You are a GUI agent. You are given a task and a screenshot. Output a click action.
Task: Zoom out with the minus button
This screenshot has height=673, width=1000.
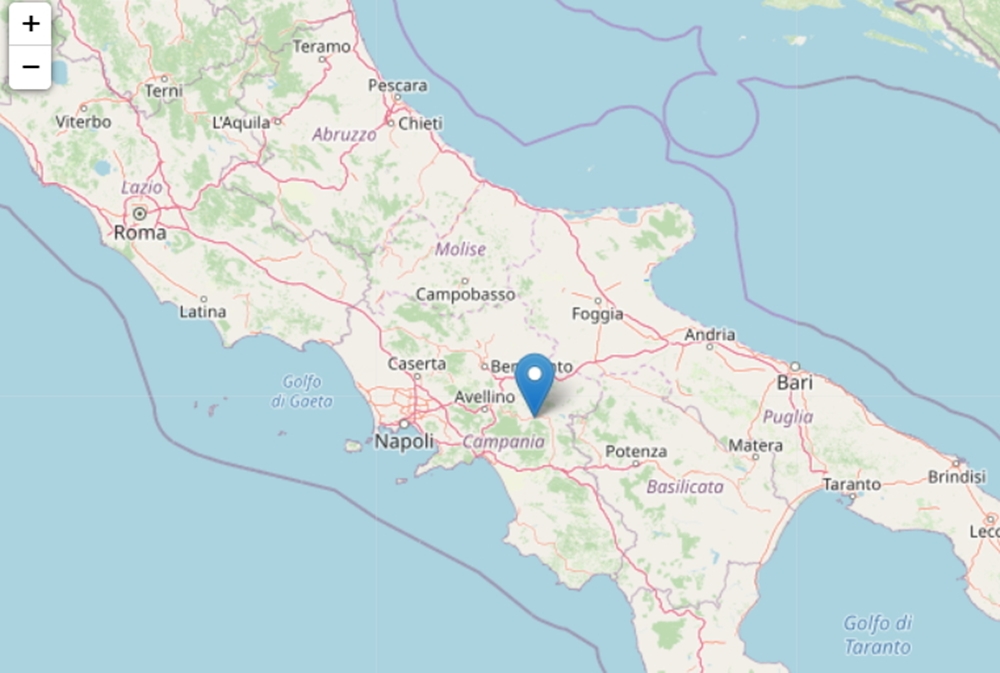click(30, 67)
